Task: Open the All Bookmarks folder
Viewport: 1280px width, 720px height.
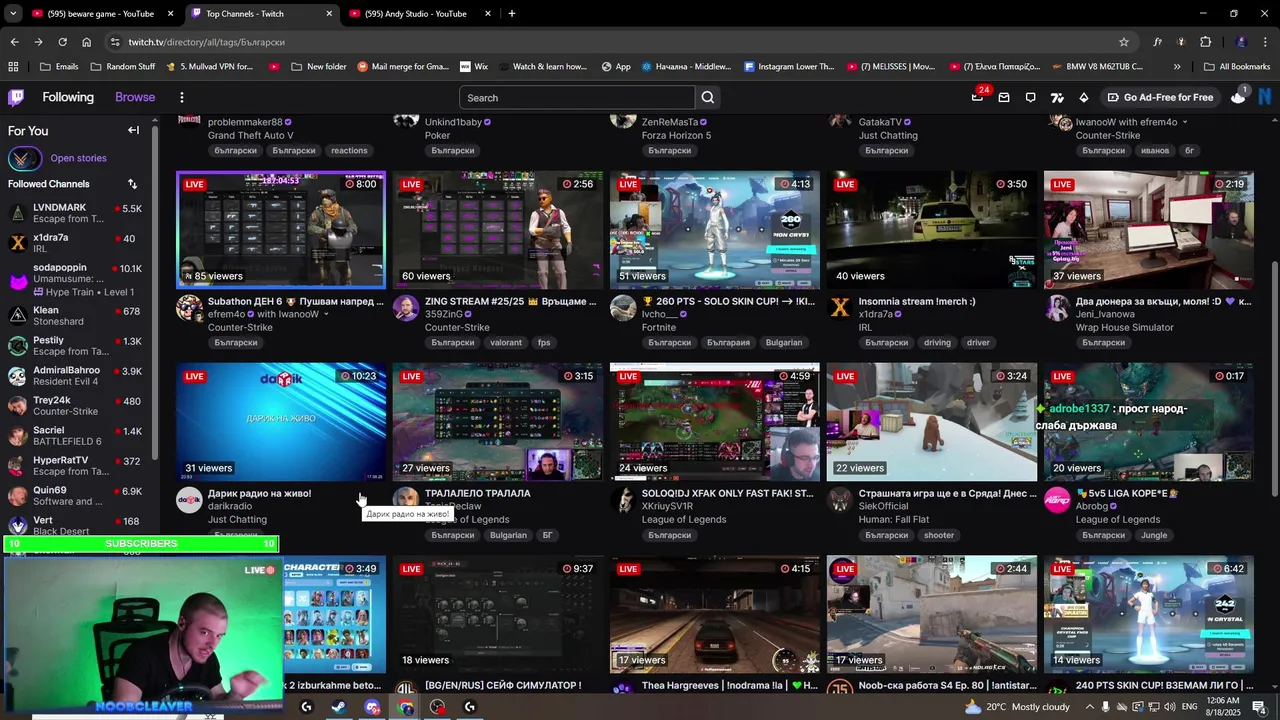Action: (1237, 67)
